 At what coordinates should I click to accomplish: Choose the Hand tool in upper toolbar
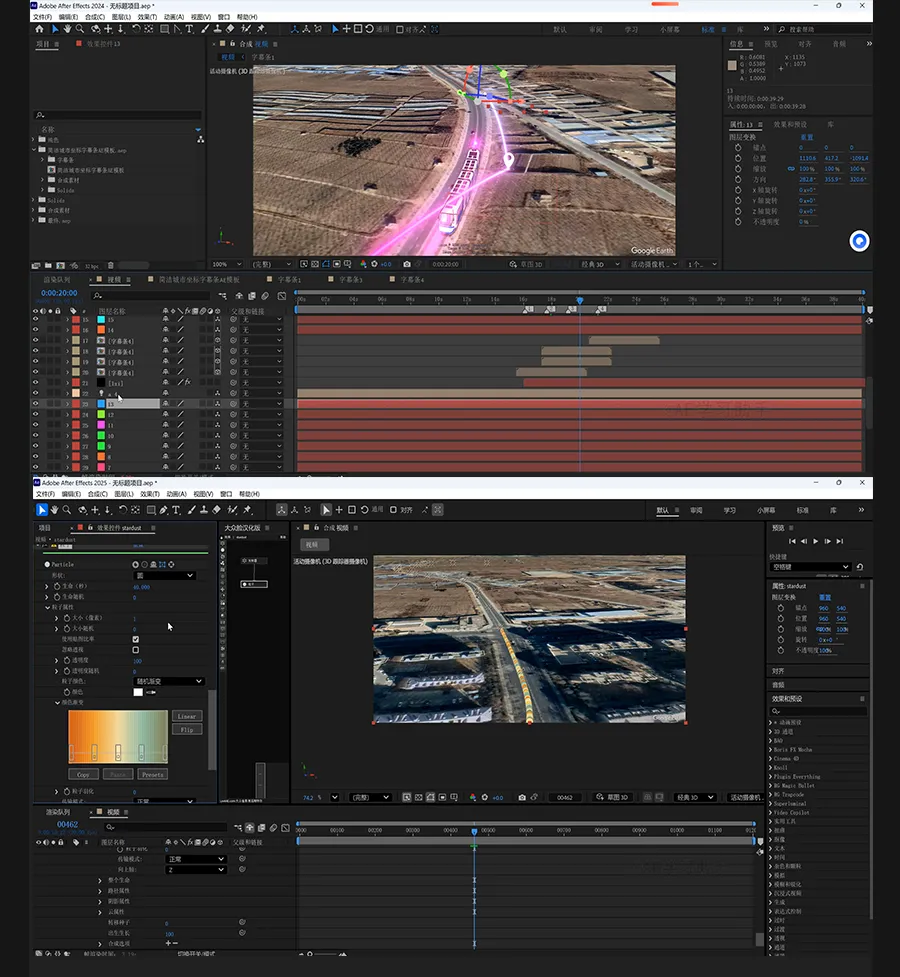[68, 29]
